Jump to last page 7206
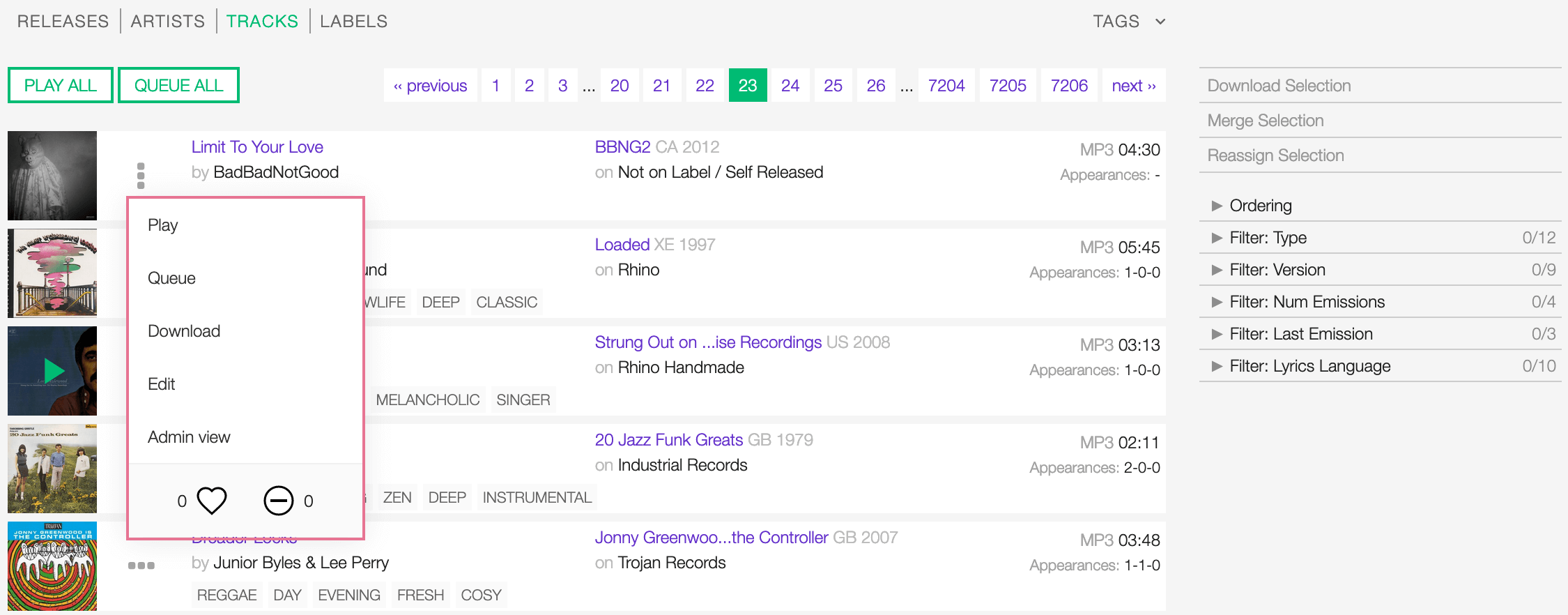 point(1069,85)
